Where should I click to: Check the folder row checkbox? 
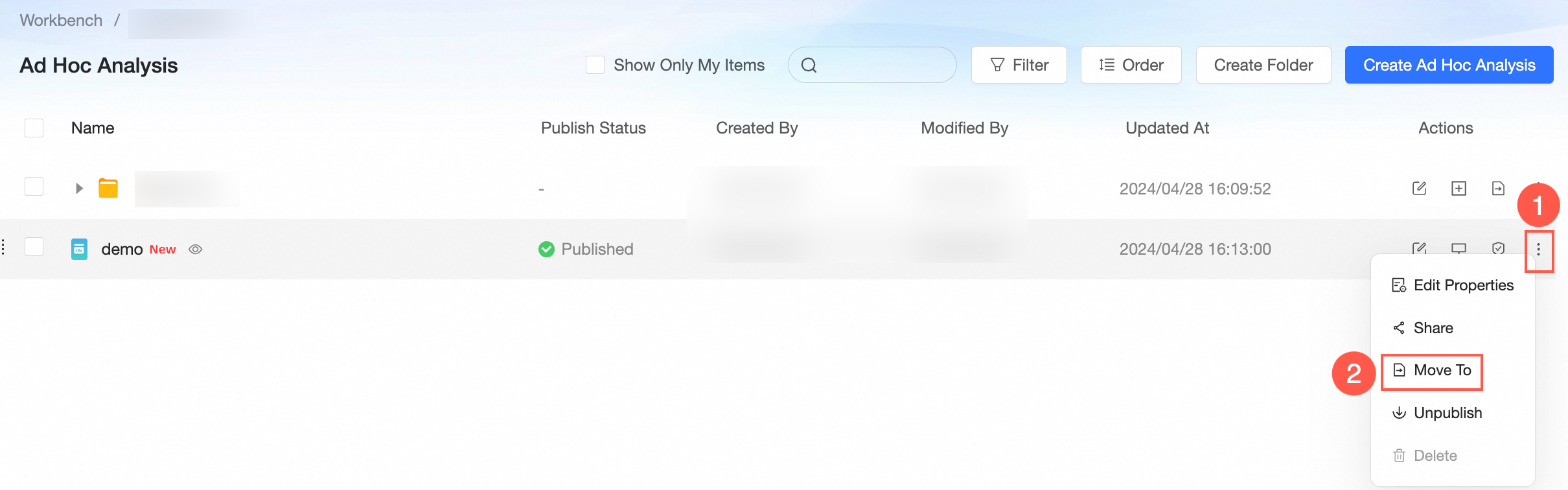point(34,187)
